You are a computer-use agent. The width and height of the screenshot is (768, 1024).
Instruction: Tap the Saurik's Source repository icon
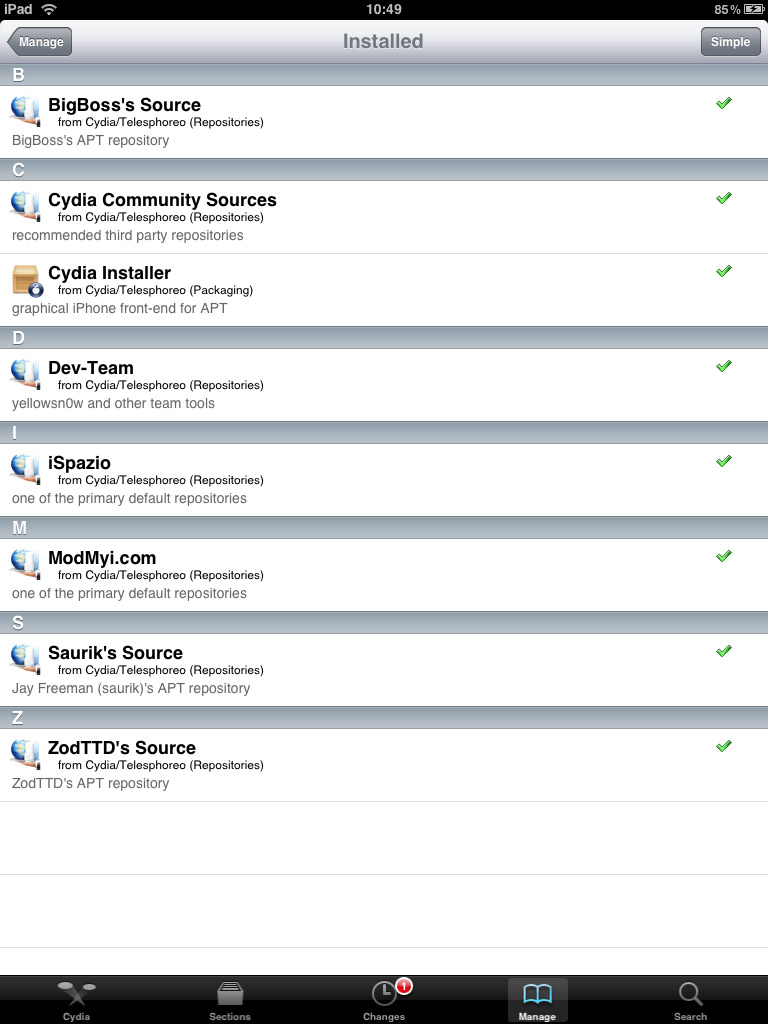point(25,658)
